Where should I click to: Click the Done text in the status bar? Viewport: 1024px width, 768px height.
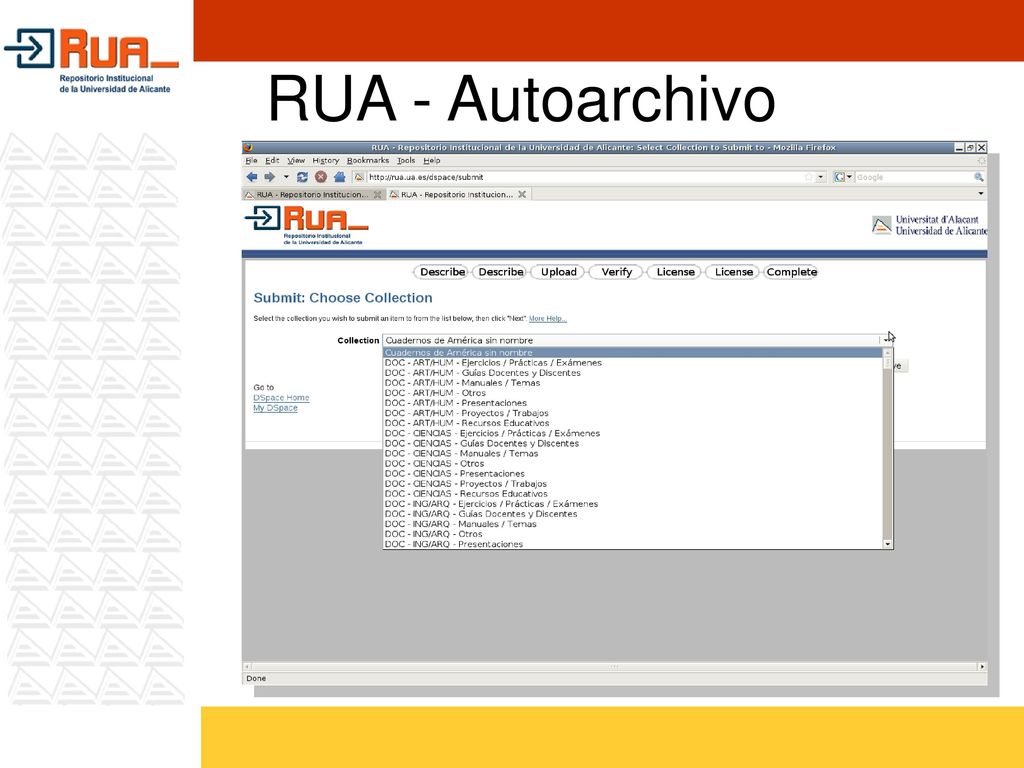[x=256, y=679]
